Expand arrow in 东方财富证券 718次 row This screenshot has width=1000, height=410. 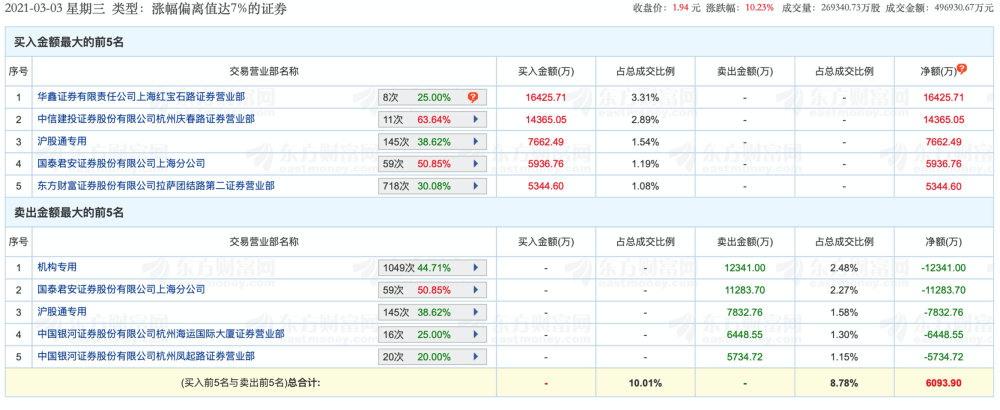click(475, 186)
